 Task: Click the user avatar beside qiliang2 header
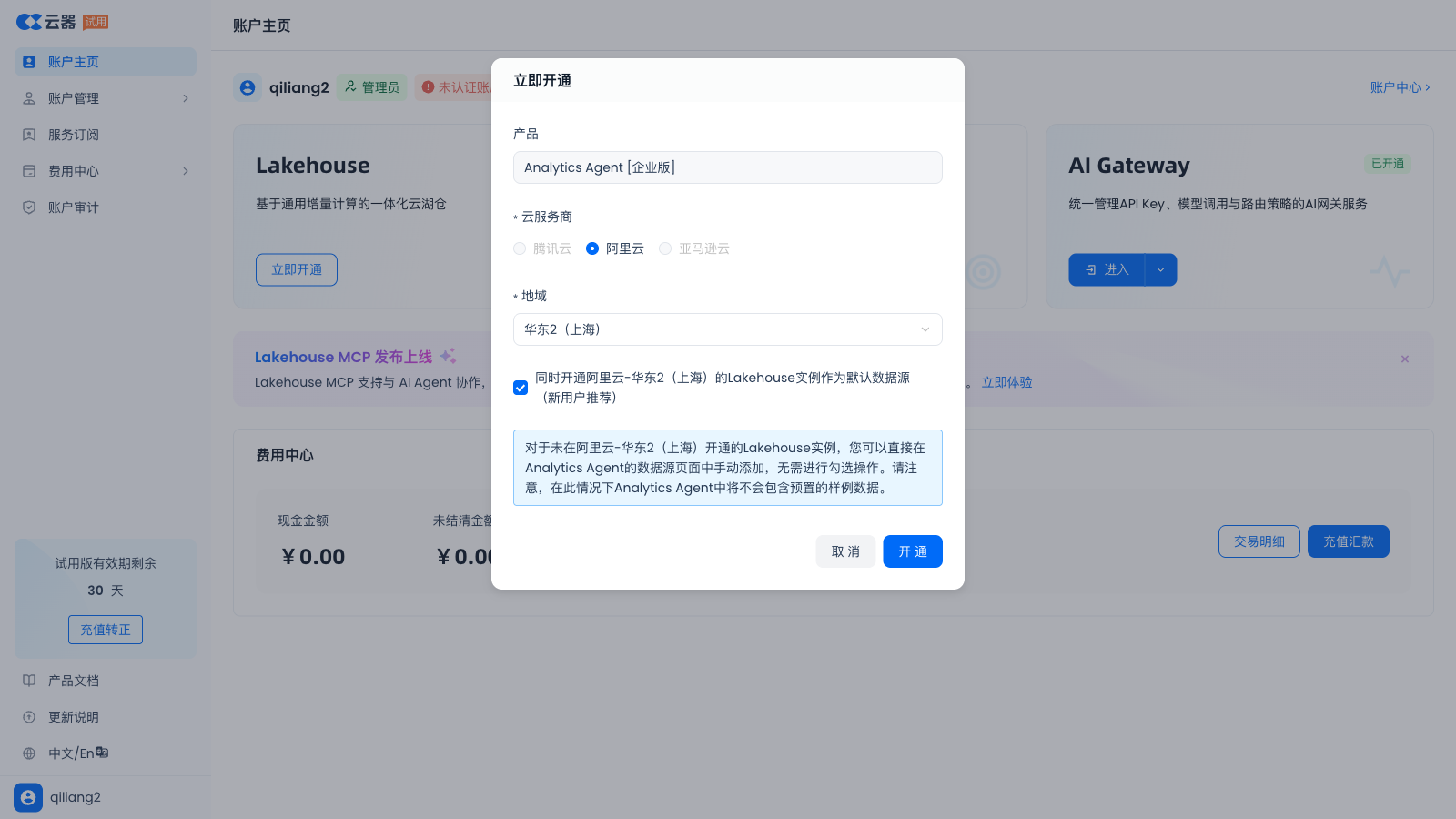(x=248, y=87)
